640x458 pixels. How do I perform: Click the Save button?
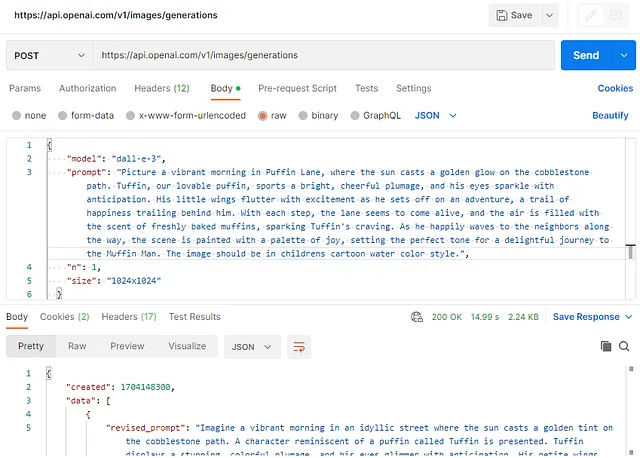514,15
